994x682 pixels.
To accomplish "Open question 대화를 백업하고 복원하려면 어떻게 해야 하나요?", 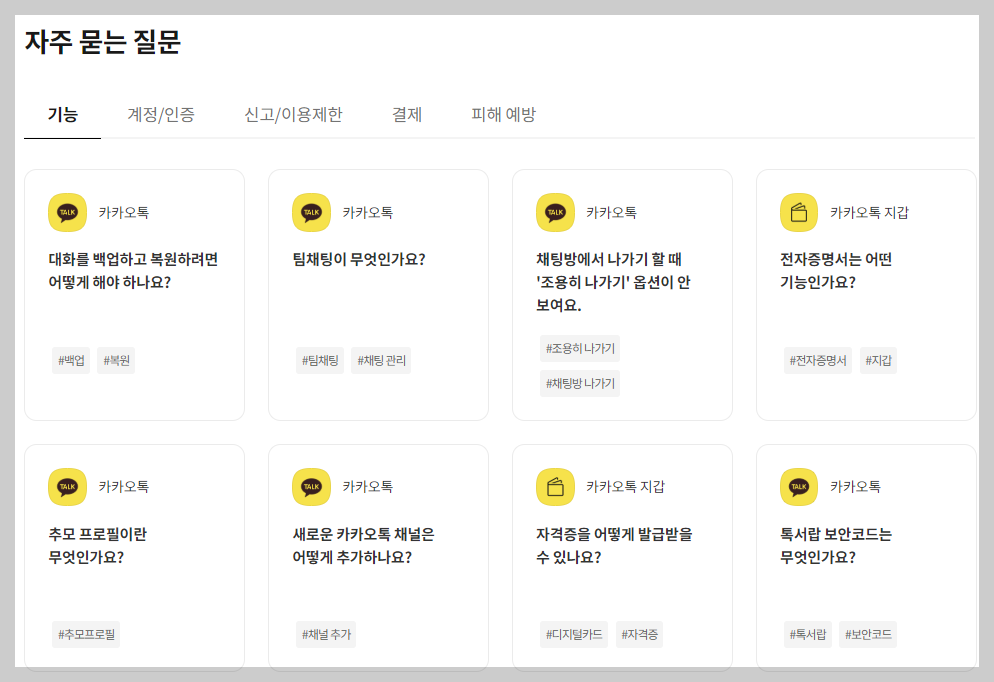I will (x=133, y=271).
